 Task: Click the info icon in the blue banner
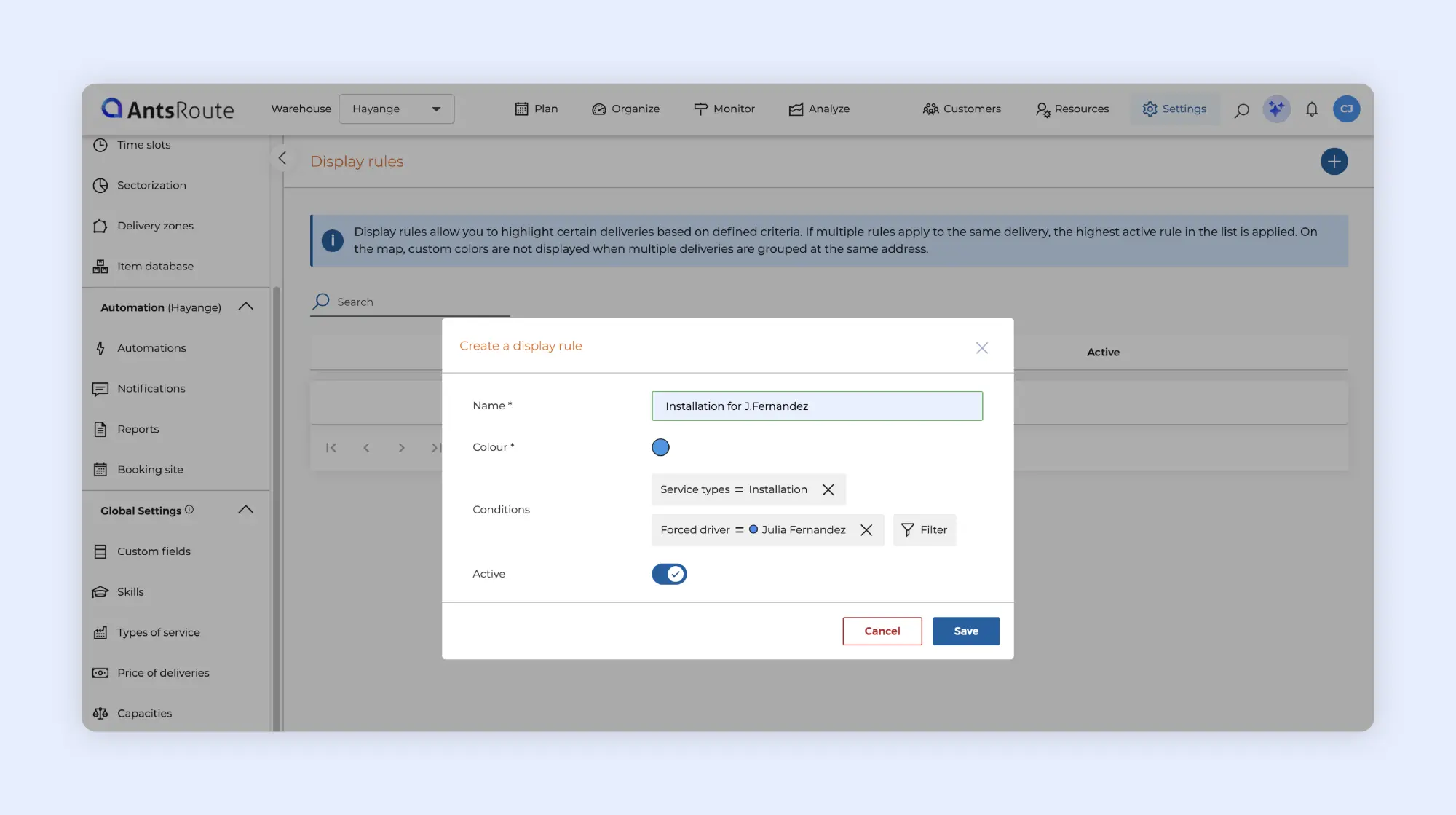pos(333,240)
